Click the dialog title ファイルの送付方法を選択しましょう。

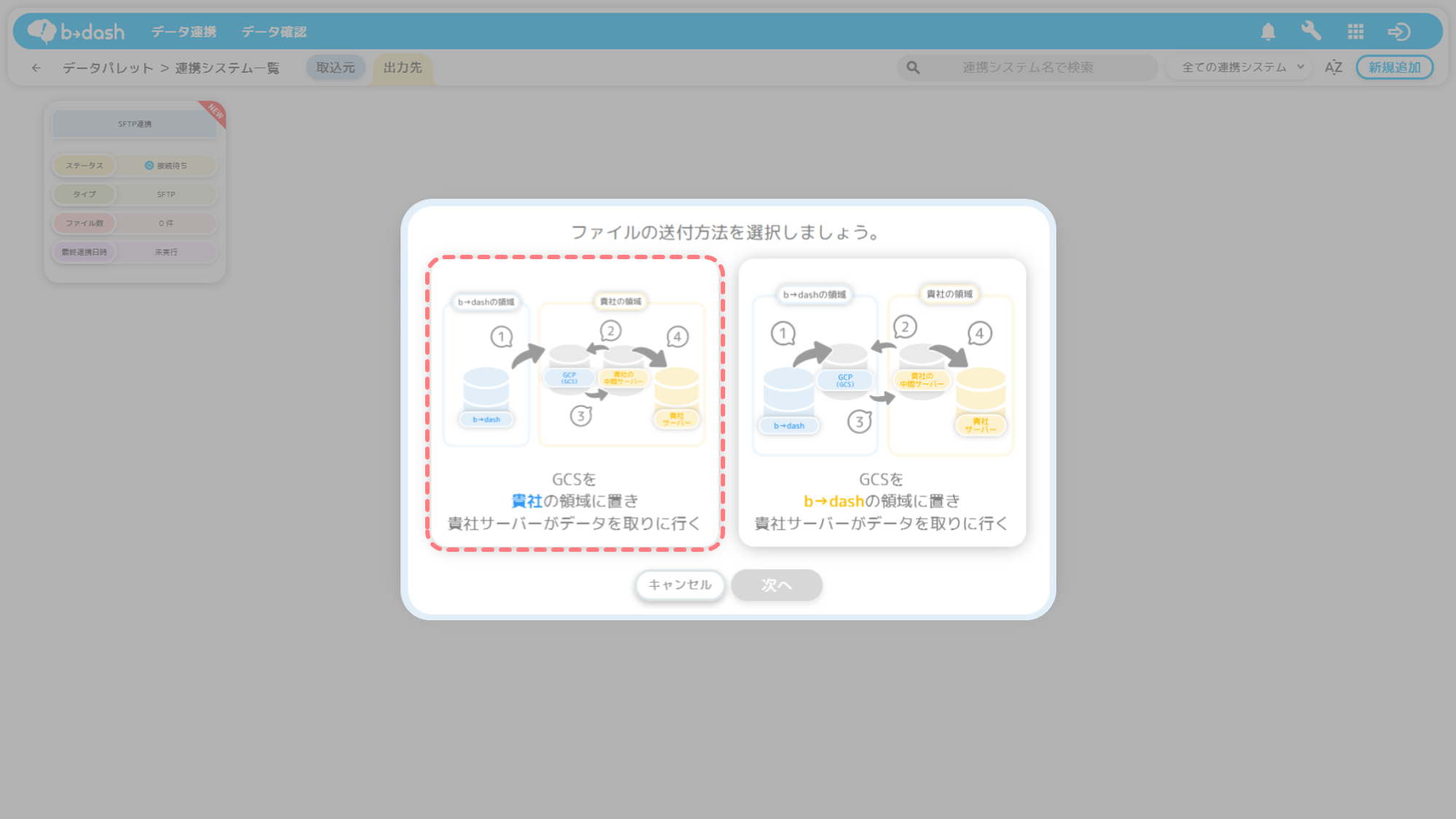[x=727, y=232]
